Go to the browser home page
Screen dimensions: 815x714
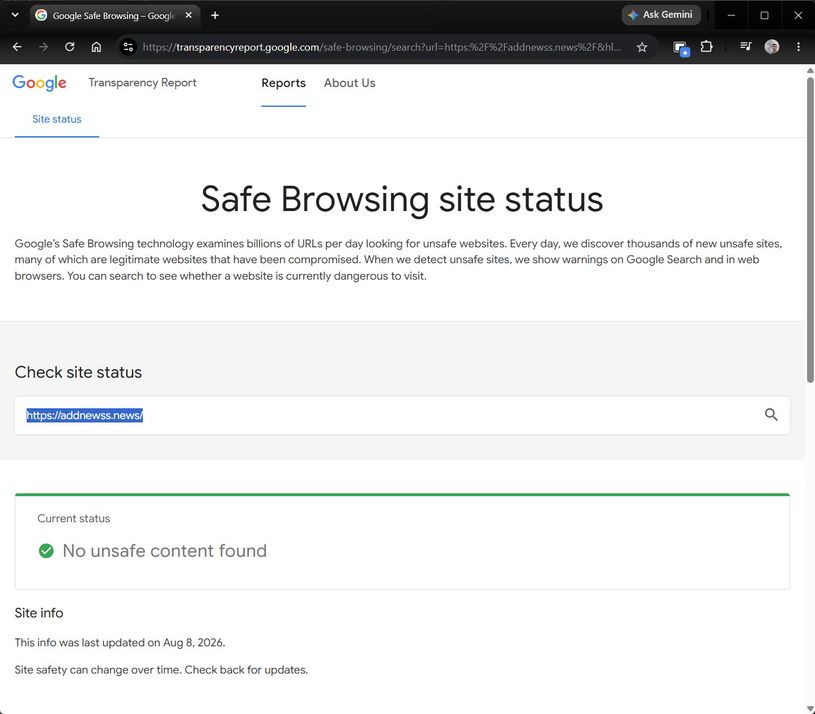tap(96, 47)
